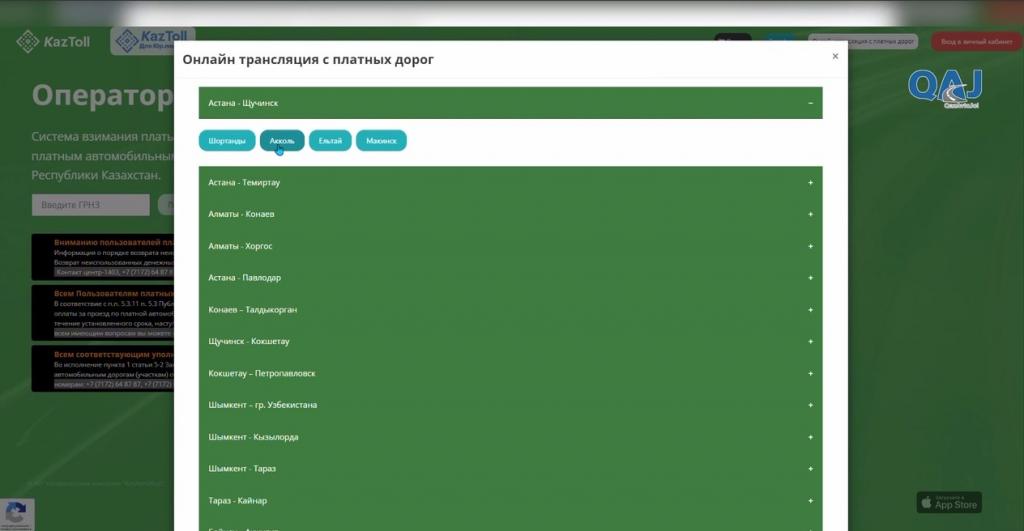Viewport: 1024px width, 531px height.
Task: Click plus icon on Щучинск - Кокшетау row
Action: point(810,342)
